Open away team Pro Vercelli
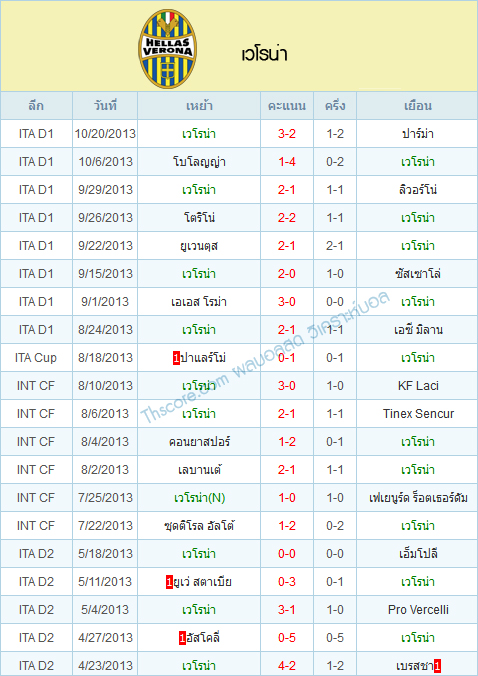This screenshot has height=676, width=478. click(x=418, y=610)
